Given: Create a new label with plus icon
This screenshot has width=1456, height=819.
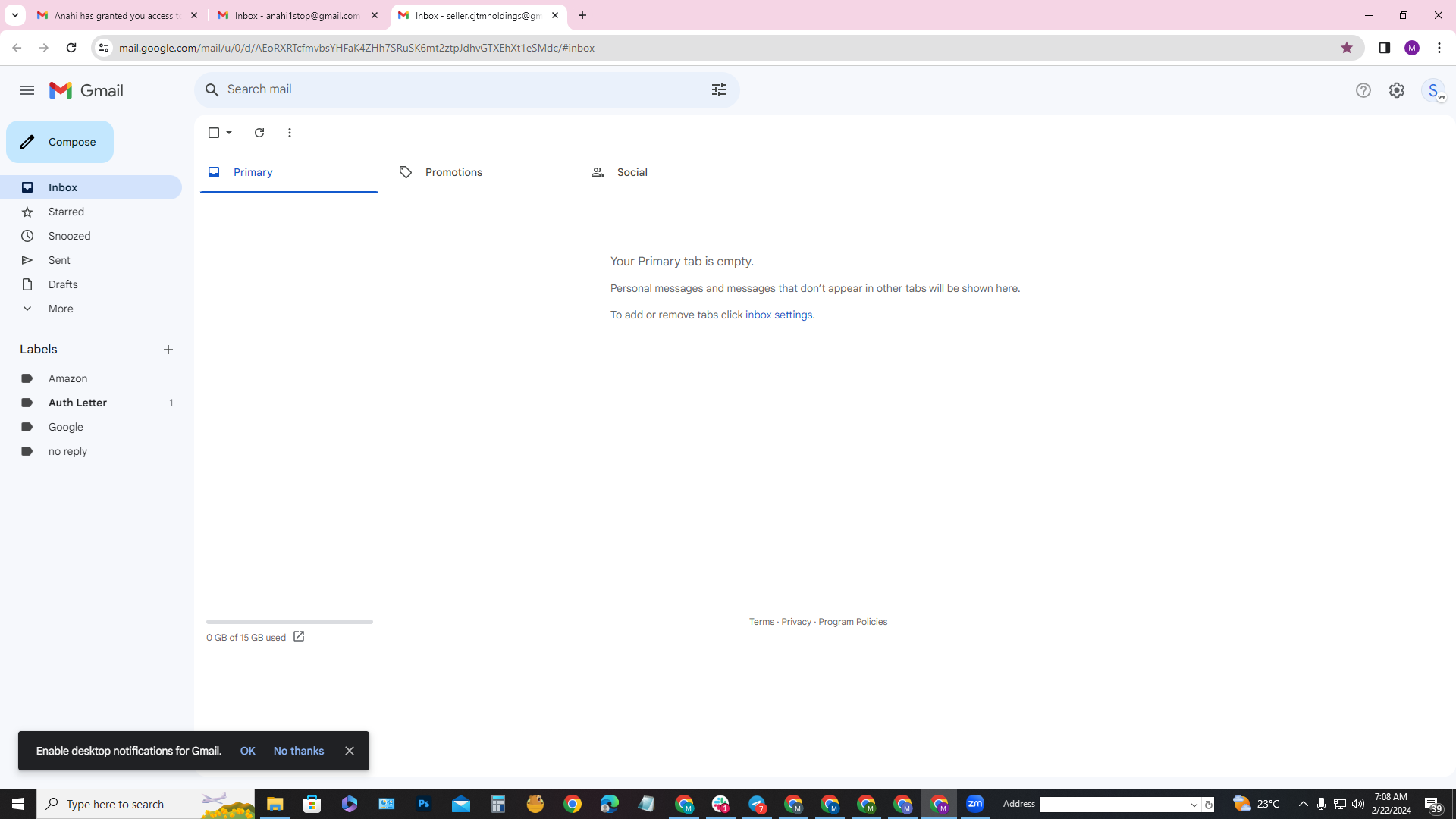Looking at the screenshot, I should 168,350.
